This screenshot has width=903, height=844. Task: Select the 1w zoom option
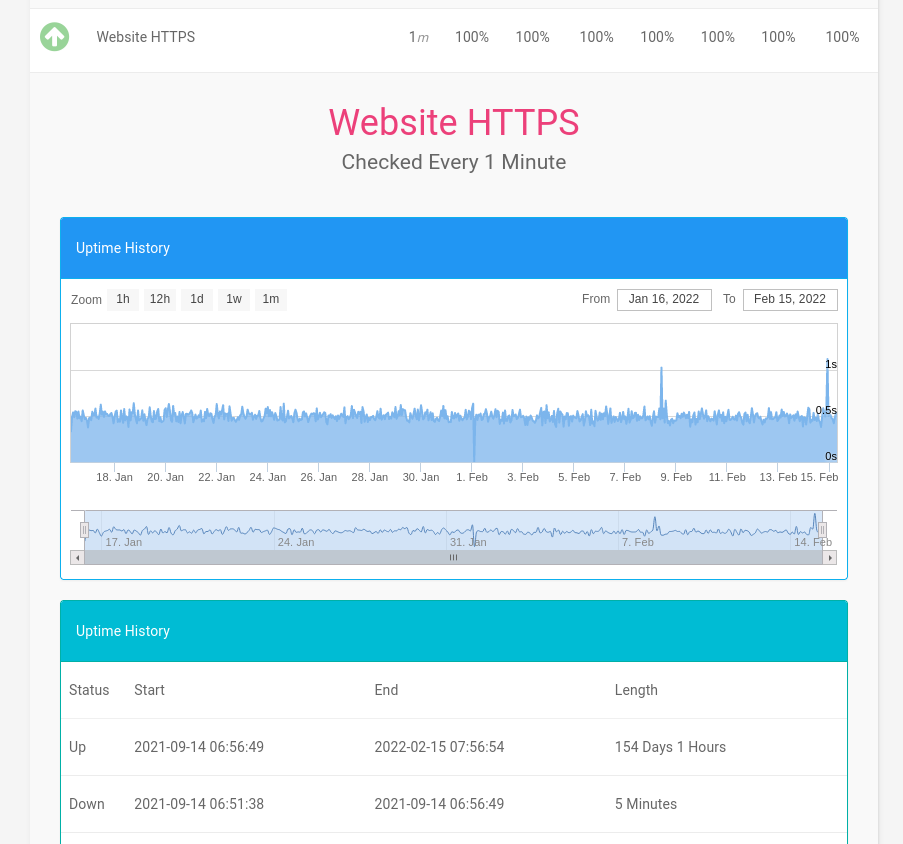coord(233,299)
